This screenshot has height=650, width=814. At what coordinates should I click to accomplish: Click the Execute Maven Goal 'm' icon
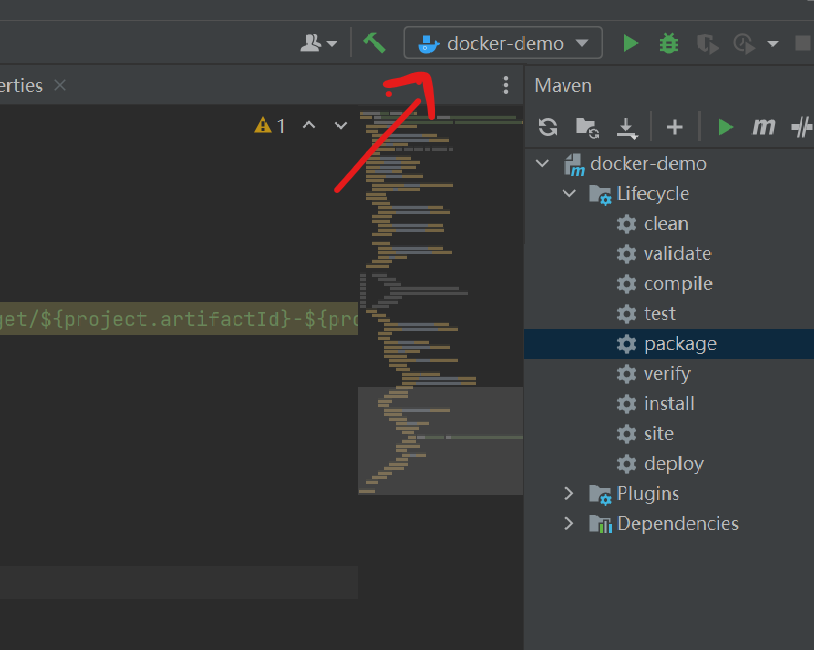pyautogui.click(x=763, y=127)
